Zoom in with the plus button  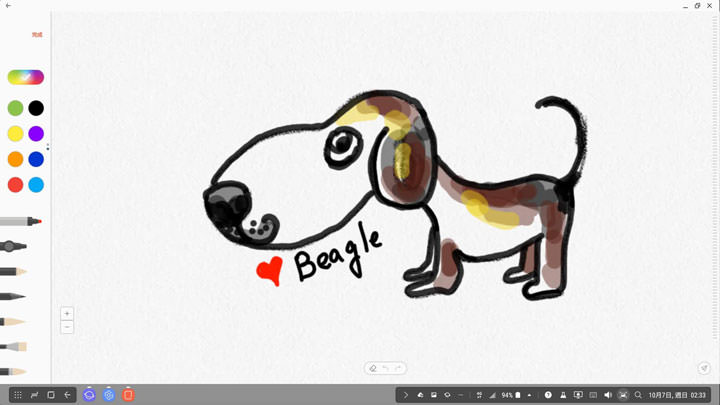tap(67, 314)
